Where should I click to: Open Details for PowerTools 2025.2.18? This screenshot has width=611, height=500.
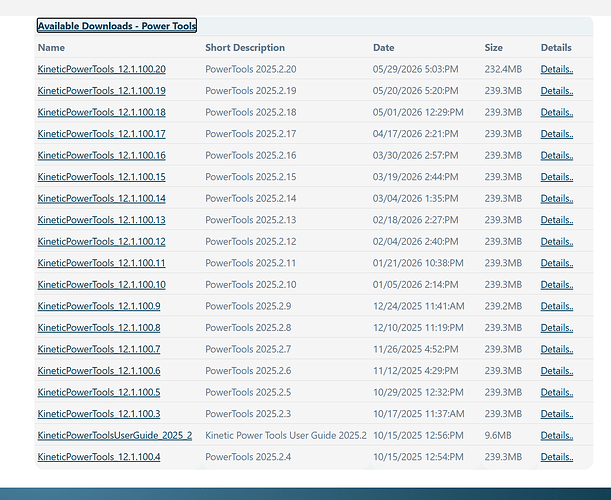coord(557,112)
